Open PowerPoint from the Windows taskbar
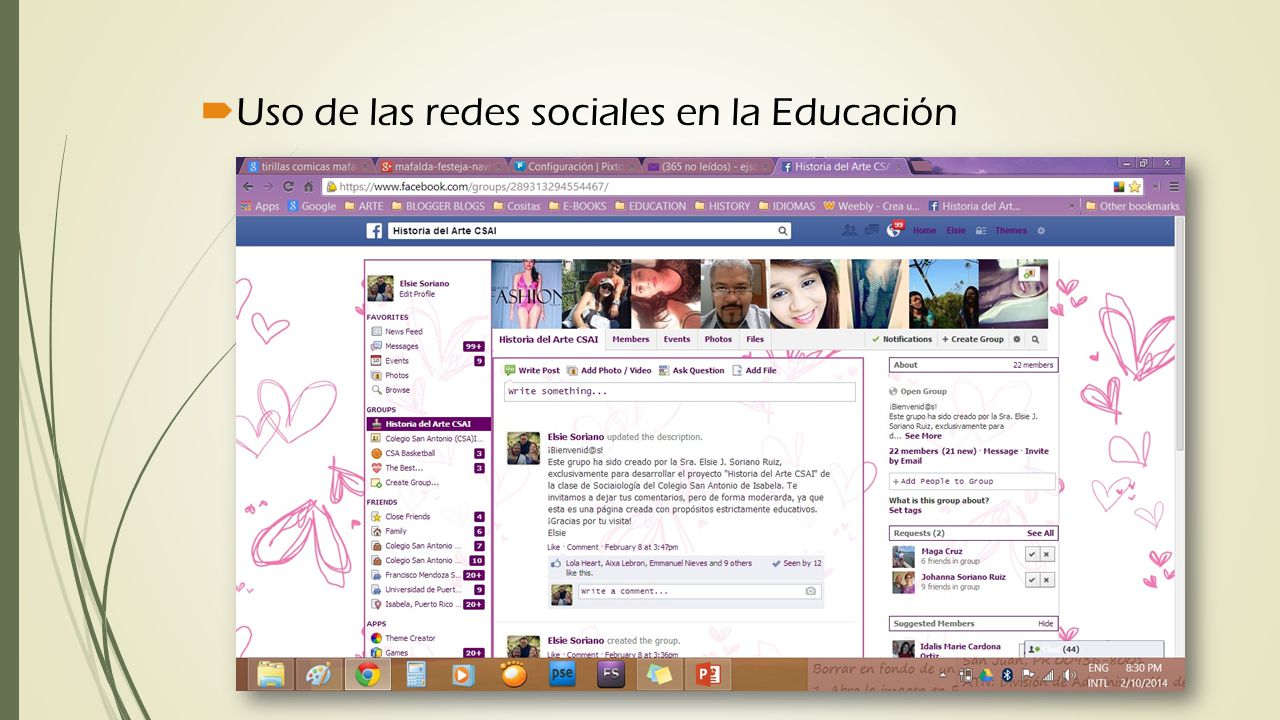Viewport: 1280px width, 720px height. (708, 675)
